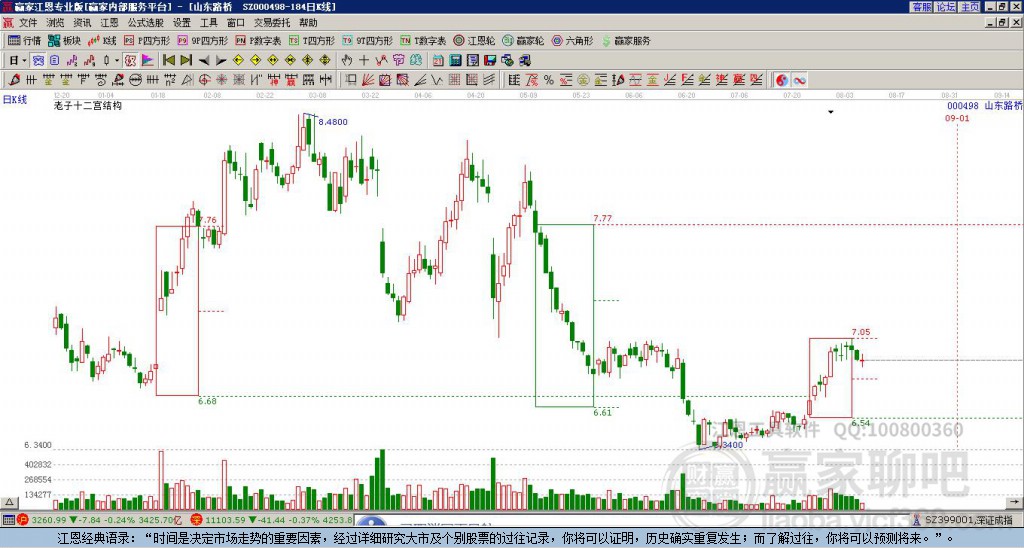The width and height of the screenshot is (1024, 548).
Task: Open the 工具 menu
Action: tap(209, 23)
